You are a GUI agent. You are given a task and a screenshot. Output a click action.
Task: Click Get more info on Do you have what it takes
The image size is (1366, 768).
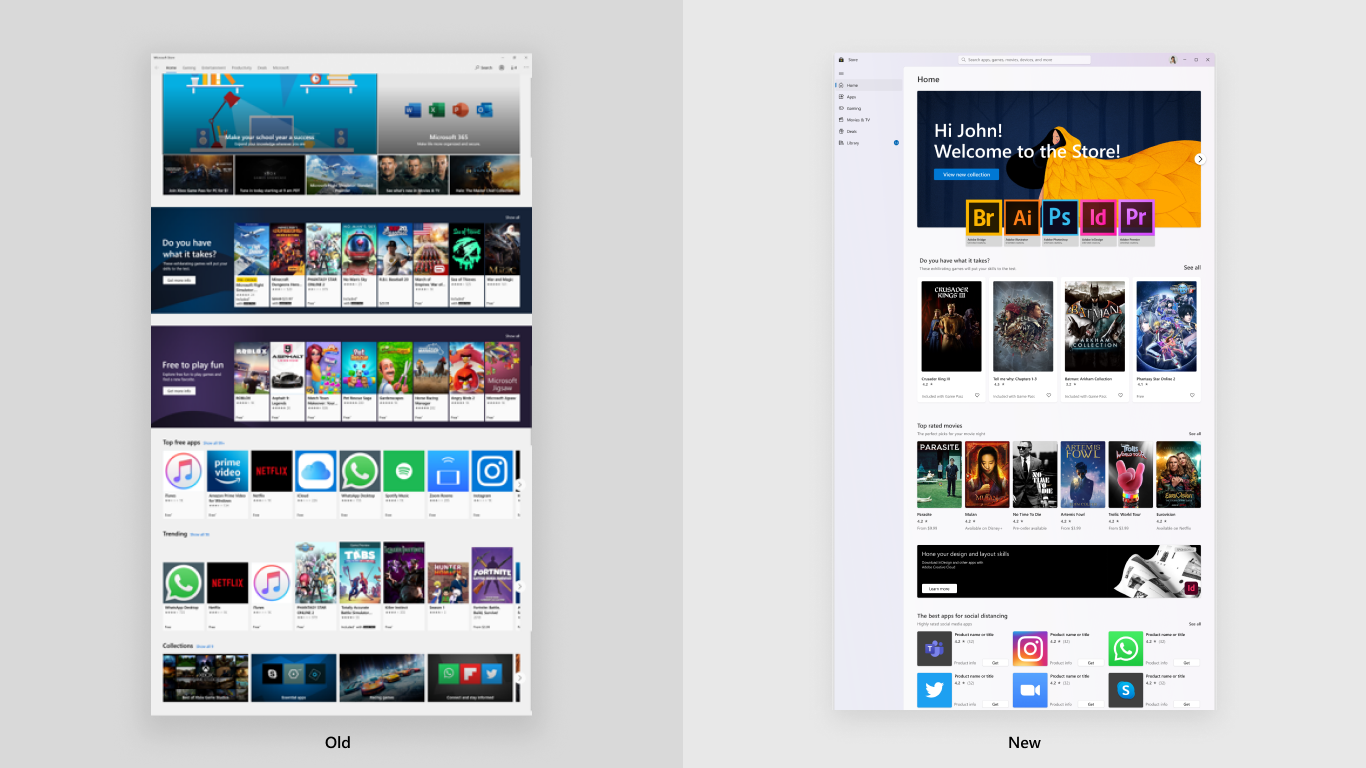(179, 281)
